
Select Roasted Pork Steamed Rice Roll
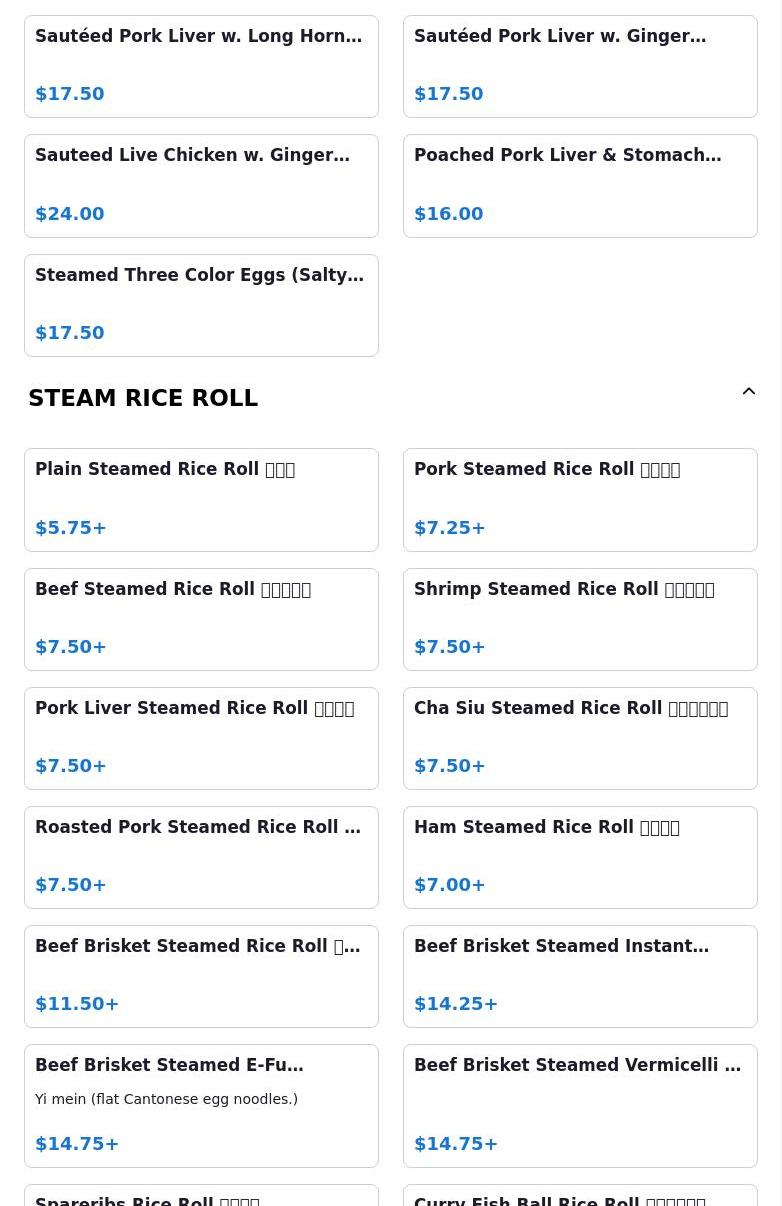pyautogui.click(x=201, y=856)
